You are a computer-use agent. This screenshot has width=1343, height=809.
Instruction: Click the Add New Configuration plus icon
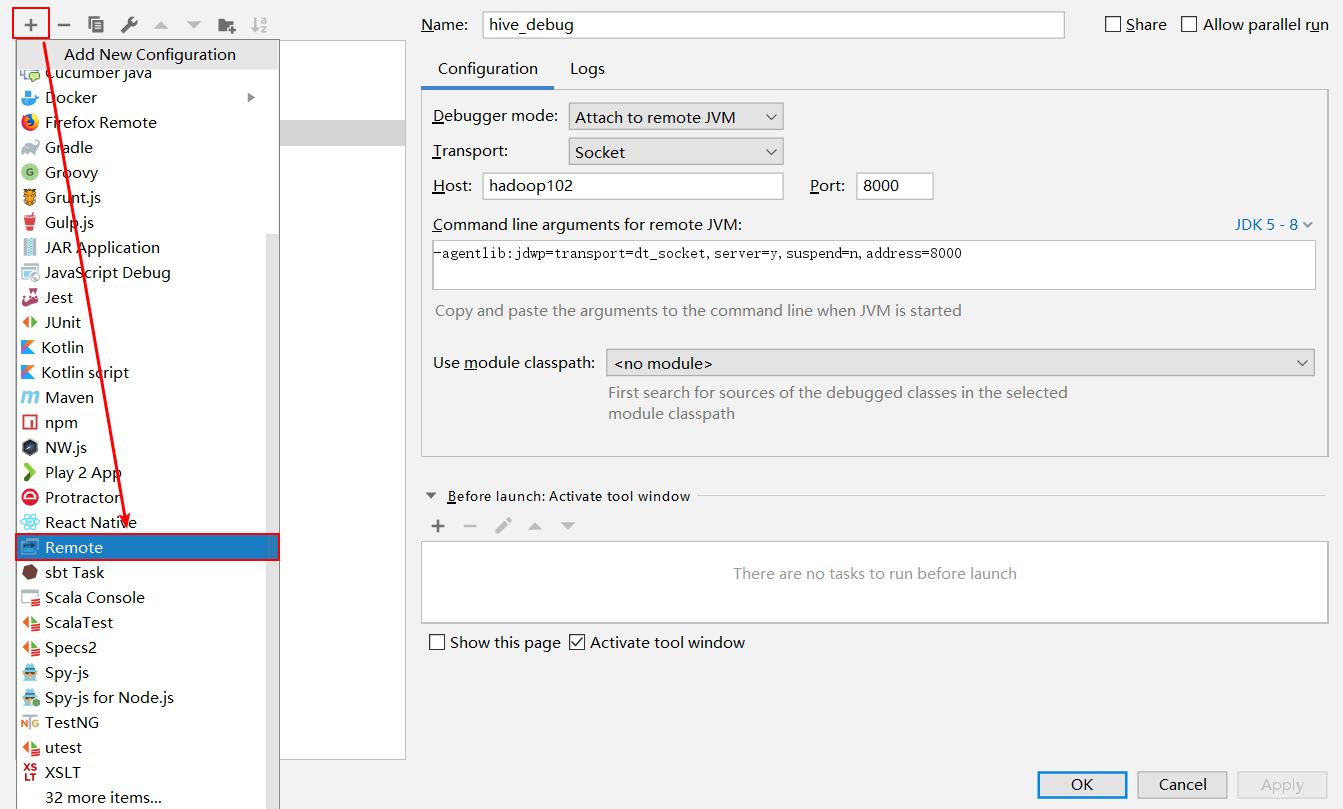click(31, 24)
